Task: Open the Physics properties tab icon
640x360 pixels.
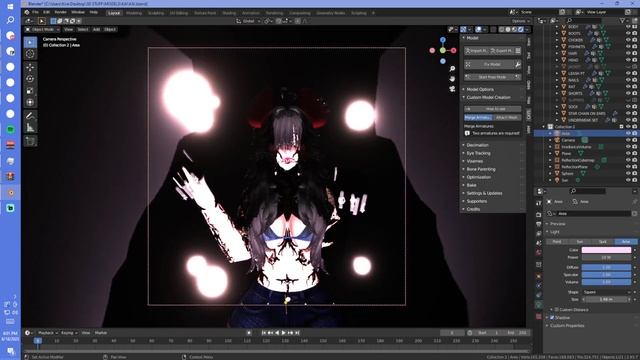Action: click(x=539, y=286)
